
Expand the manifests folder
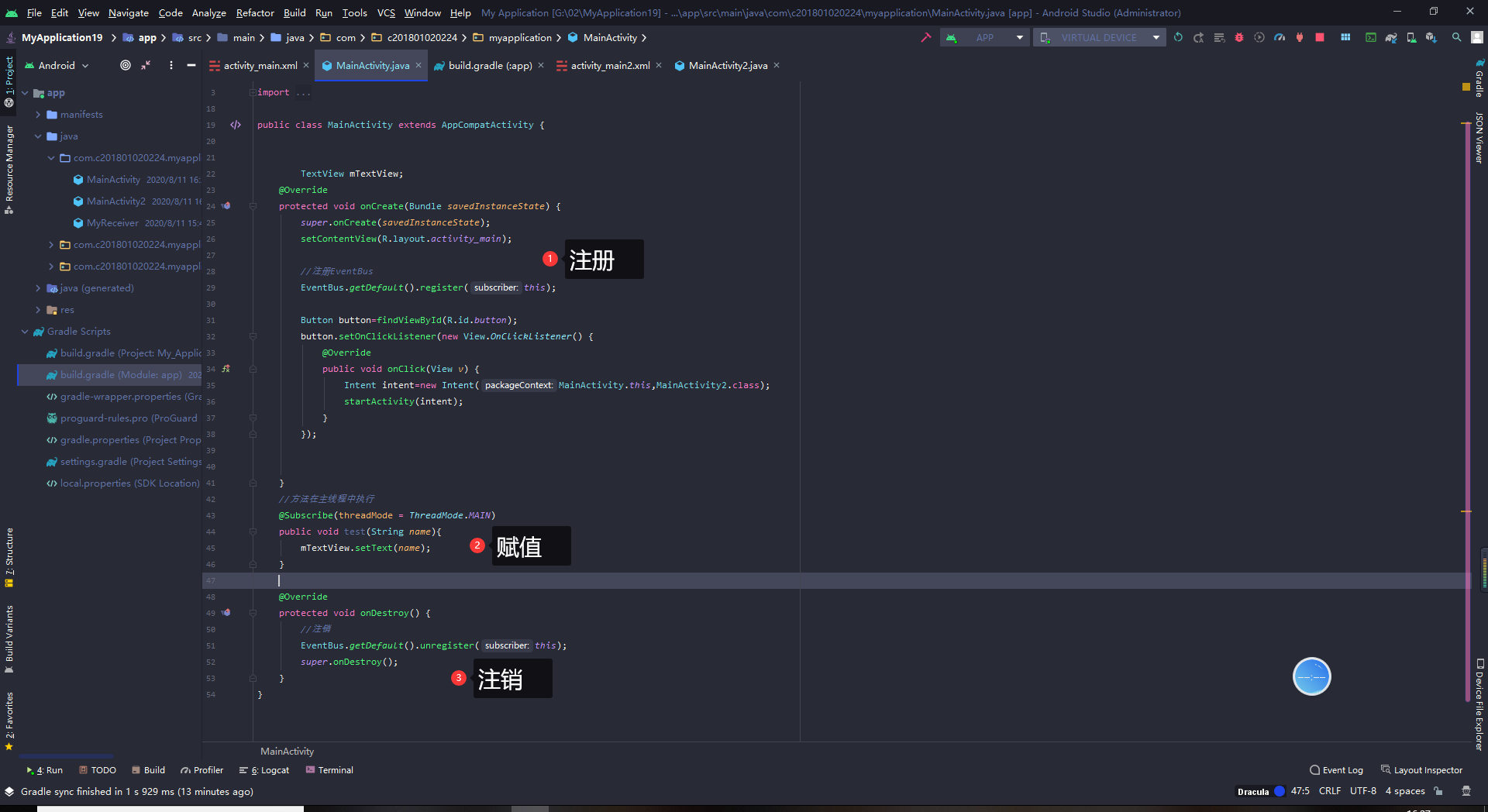click(38, 115)
